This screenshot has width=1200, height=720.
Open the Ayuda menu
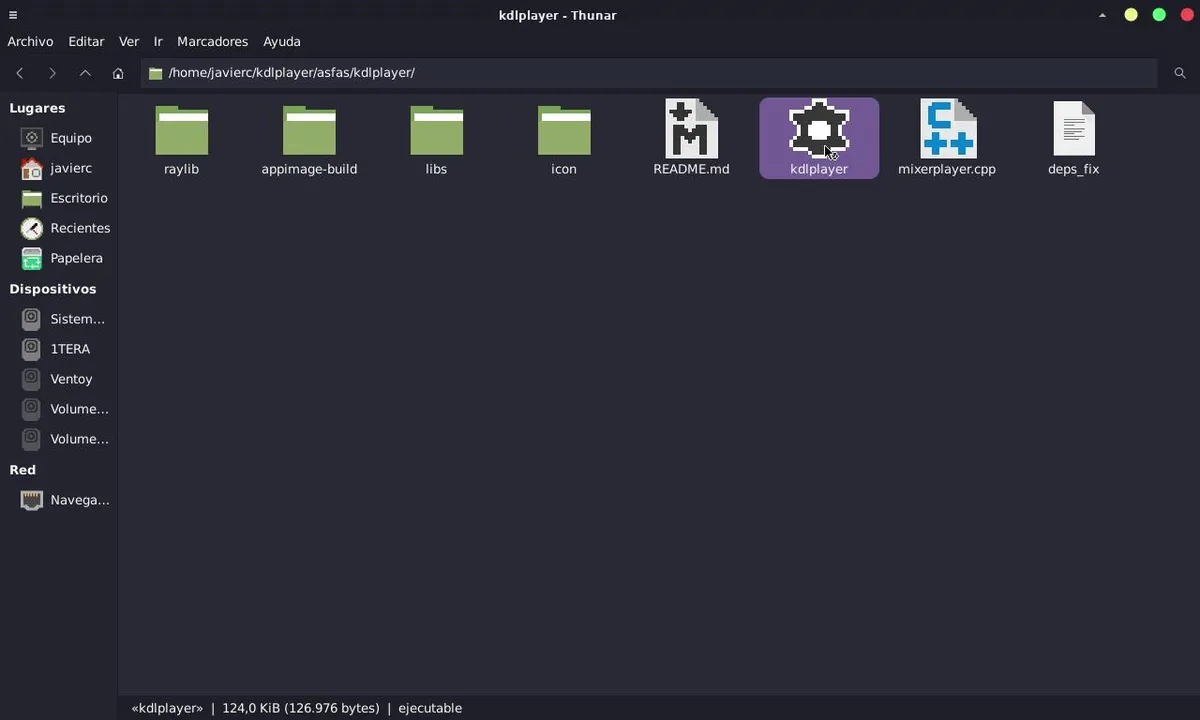pyautogui.click(x=282, y=41)
